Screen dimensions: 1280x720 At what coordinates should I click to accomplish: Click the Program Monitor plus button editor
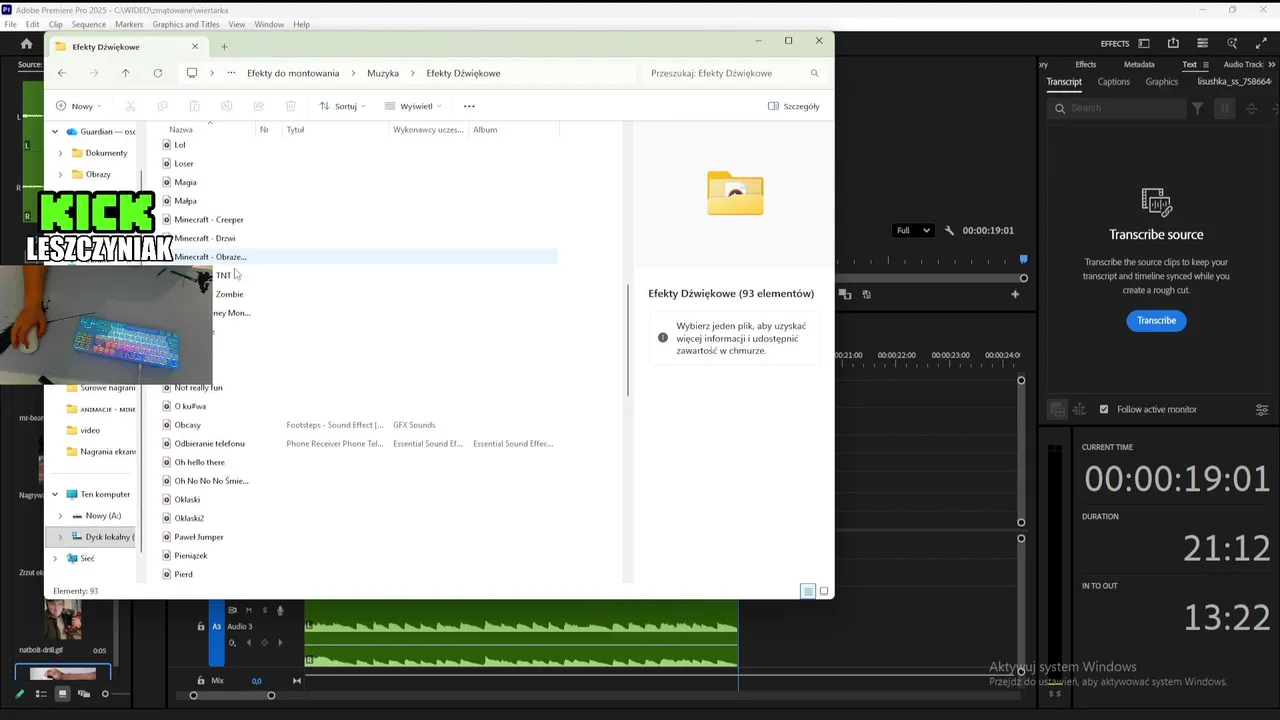point(1015,294)
